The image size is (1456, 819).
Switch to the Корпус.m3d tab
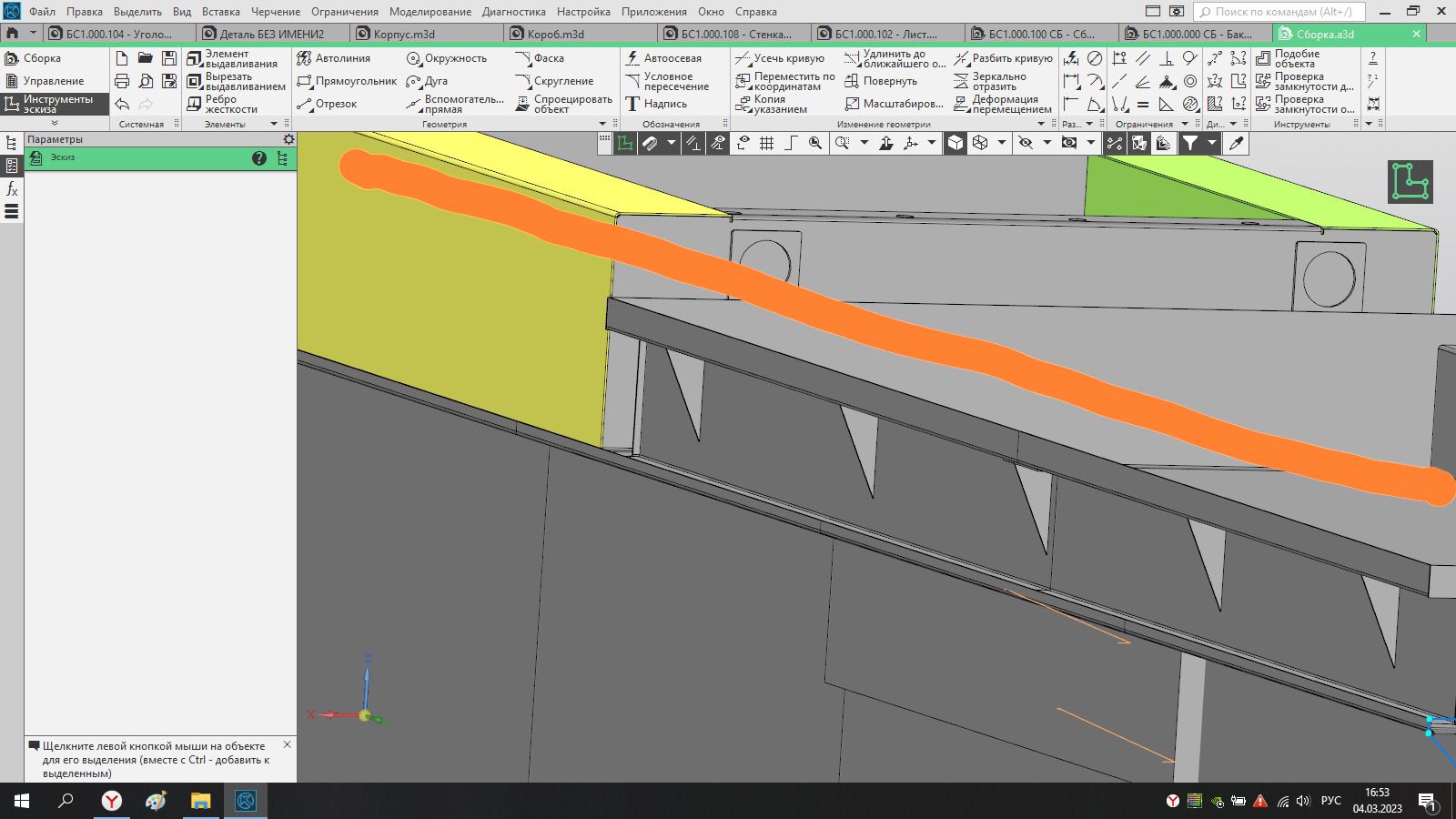click(x=404, y=34)
